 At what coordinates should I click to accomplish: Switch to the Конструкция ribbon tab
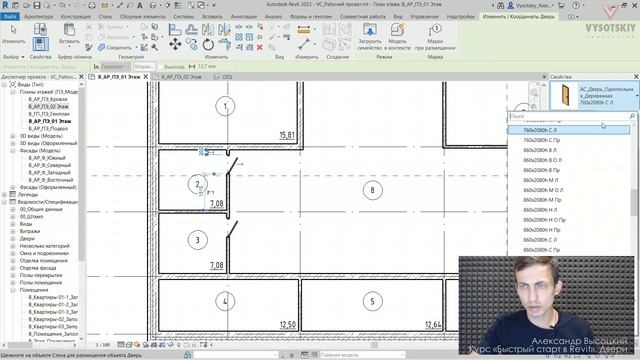click(76, 17)
